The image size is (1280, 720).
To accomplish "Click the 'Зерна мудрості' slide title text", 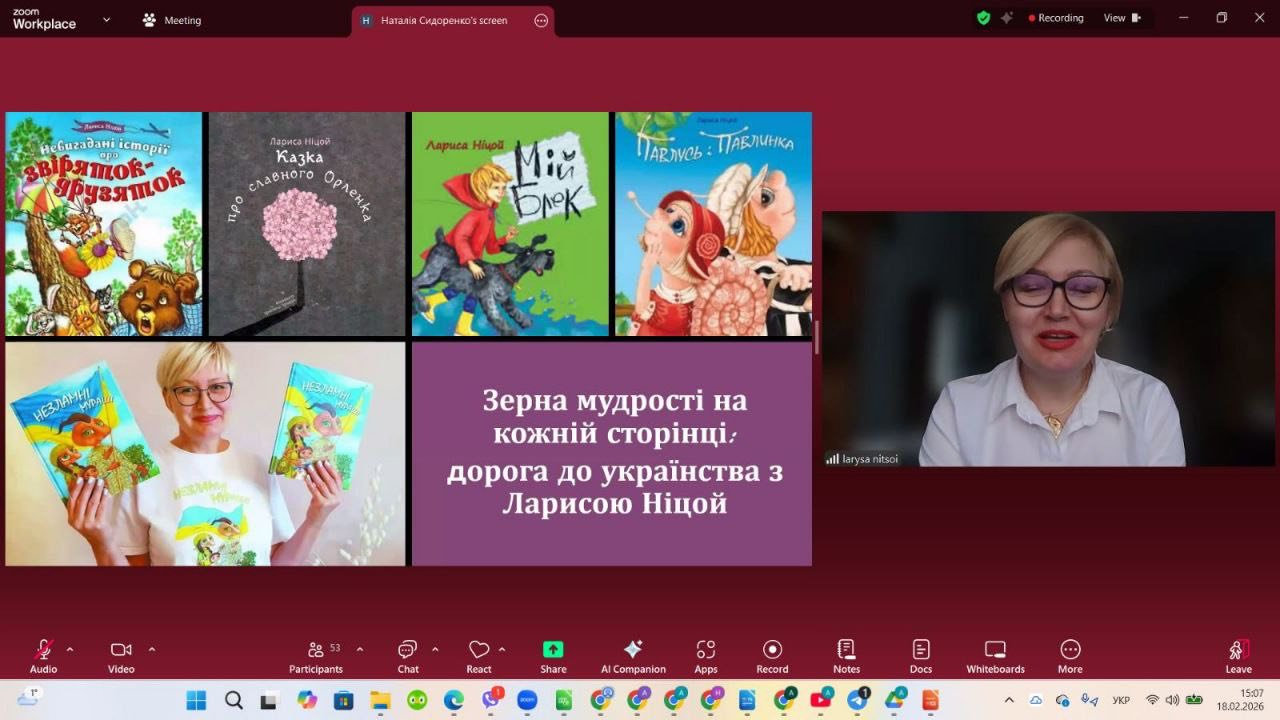I will 614,452.
